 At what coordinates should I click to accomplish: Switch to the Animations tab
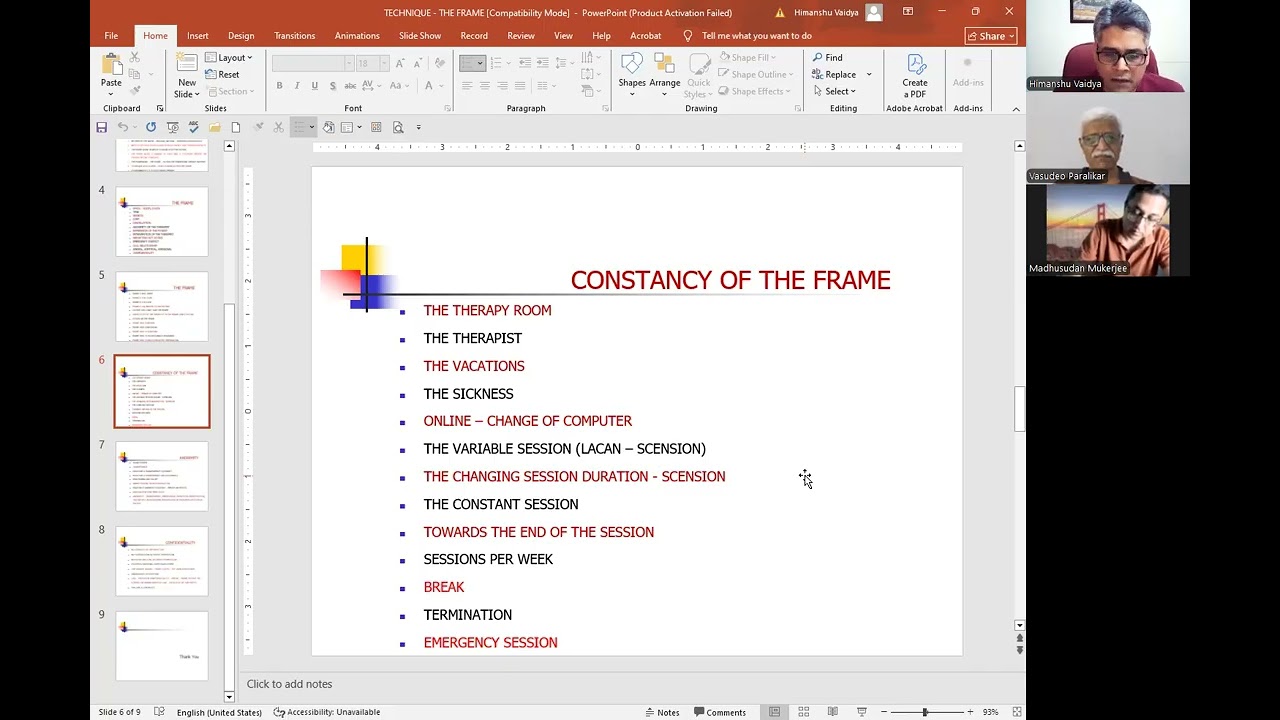(x=357, y=36)
